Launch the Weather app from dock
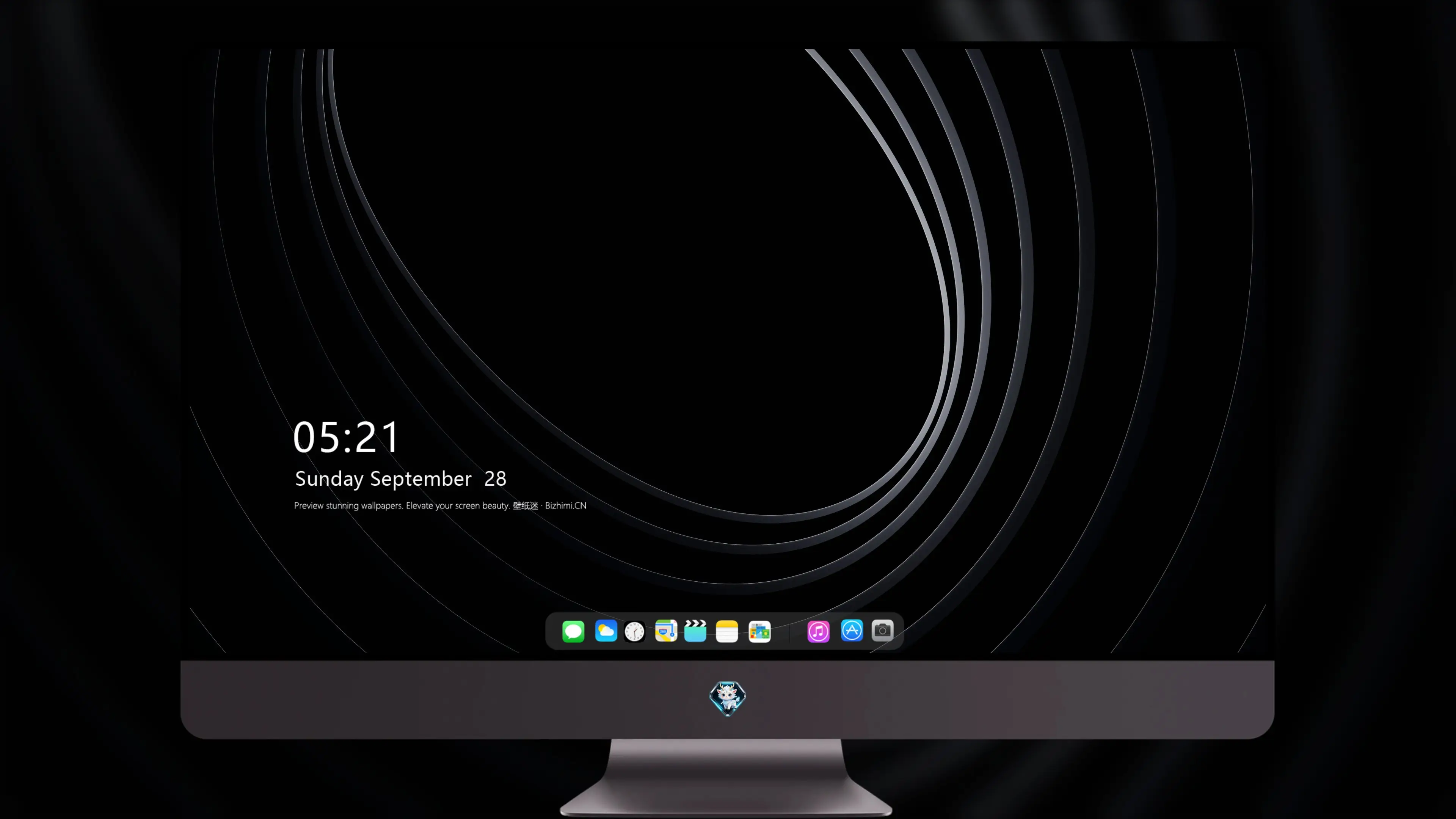This screenshot has height=819, width=1456. click(x=606, y=631)
